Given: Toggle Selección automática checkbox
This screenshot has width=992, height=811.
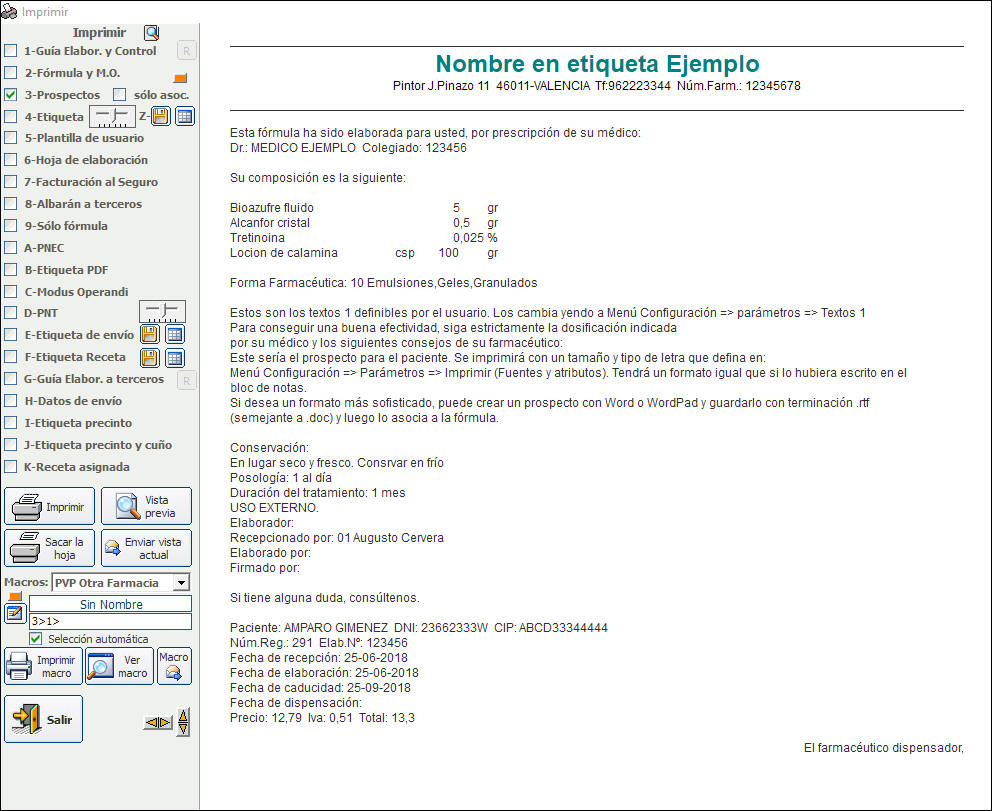Looking at the screenshot, I should pos(36,639).
